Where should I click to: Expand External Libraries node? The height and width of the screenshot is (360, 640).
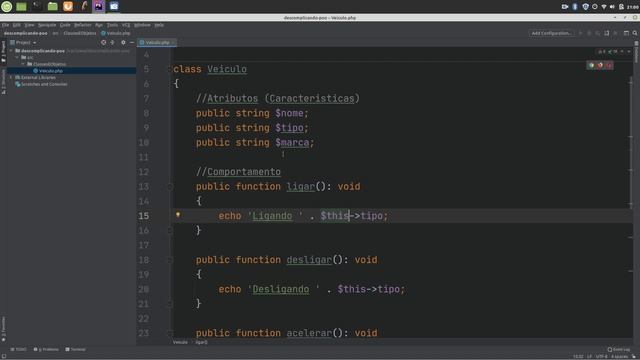pyautogui.click(x=11, y=78)
